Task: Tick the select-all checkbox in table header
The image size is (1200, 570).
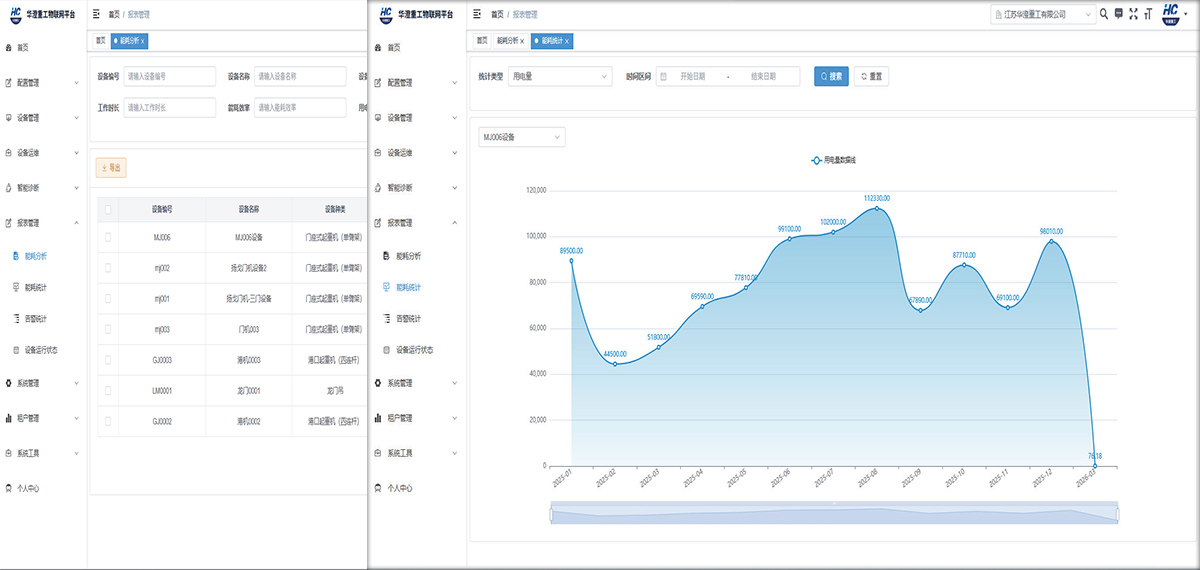Action: pyautogui.click(x=108, y=210)
